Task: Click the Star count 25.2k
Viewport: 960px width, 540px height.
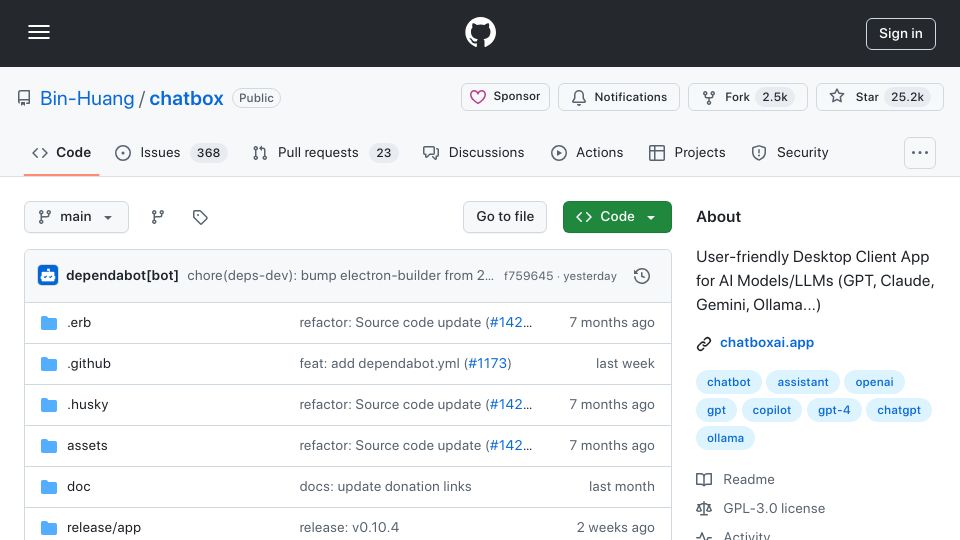Action: pyautogui.click(x=907, y=97)
